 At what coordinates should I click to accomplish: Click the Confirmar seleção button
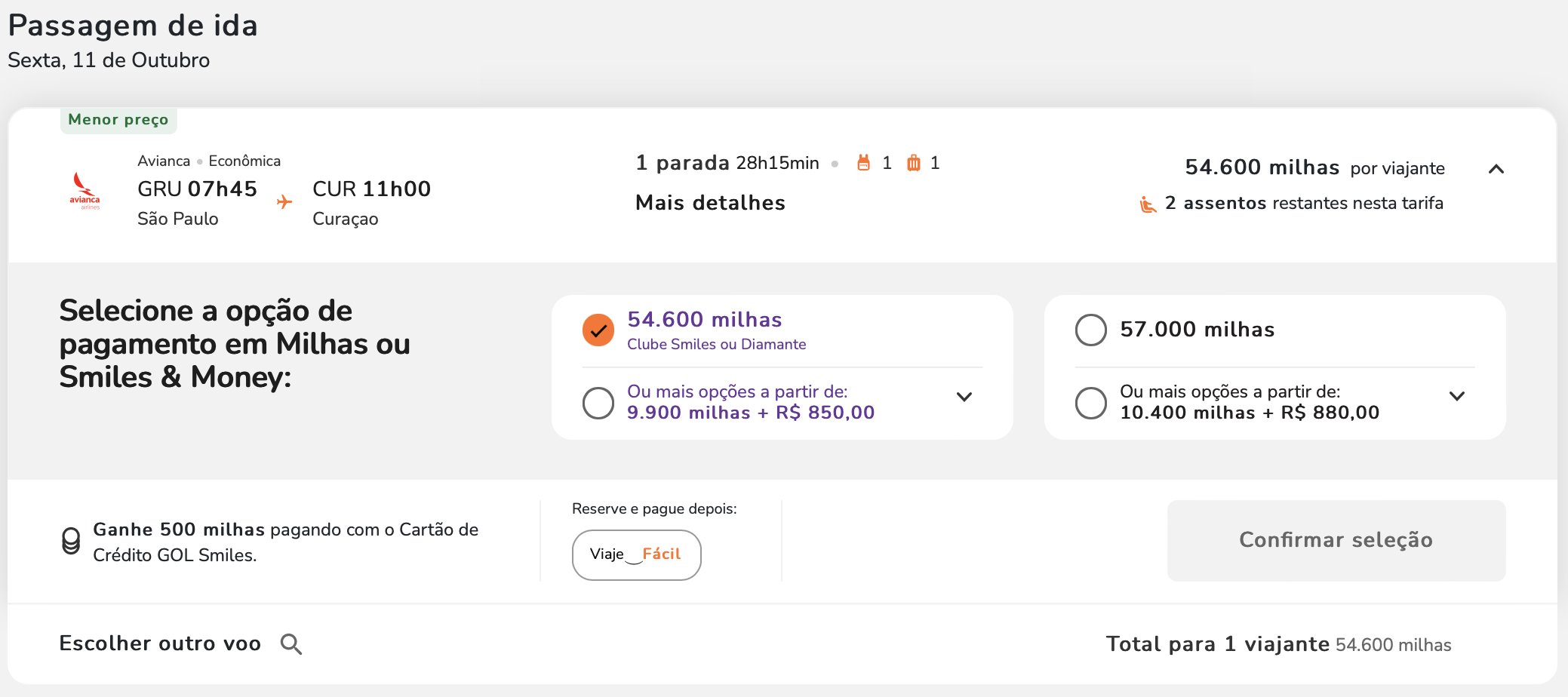1336,540
